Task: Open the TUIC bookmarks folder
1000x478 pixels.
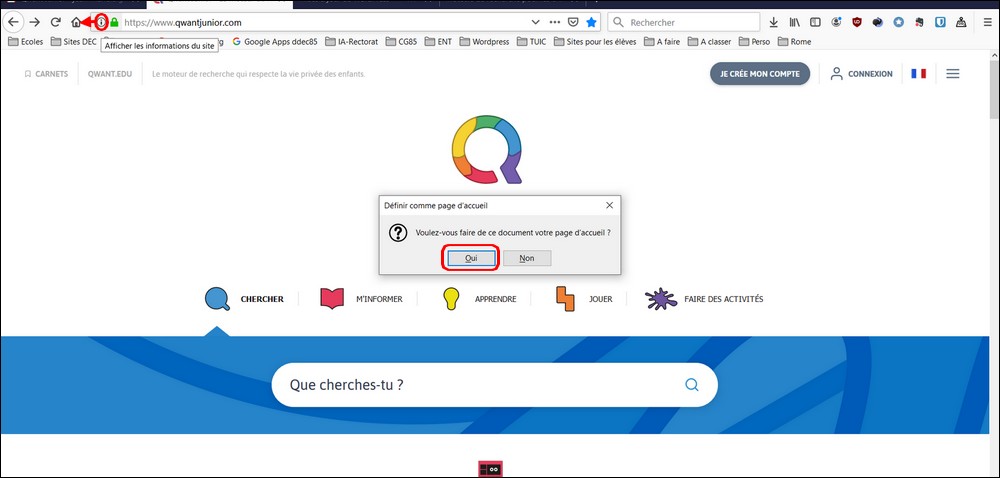Action: [531, 41]
